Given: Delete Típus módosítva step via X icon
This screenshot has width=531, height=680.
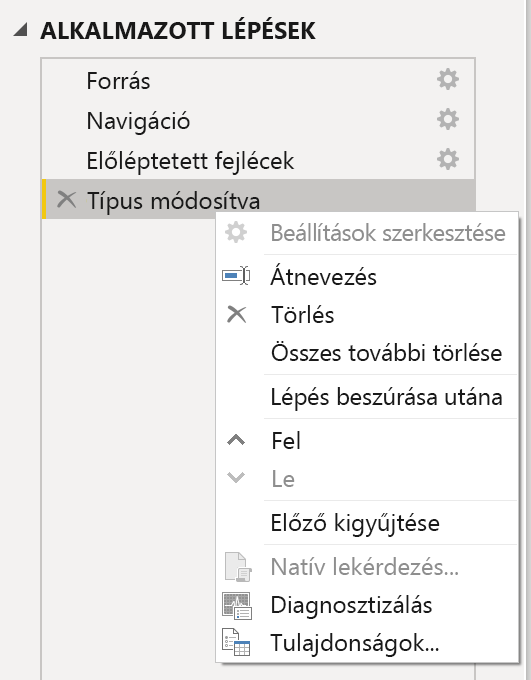Looking at the screenshot, I should click(x=66, y=199).
